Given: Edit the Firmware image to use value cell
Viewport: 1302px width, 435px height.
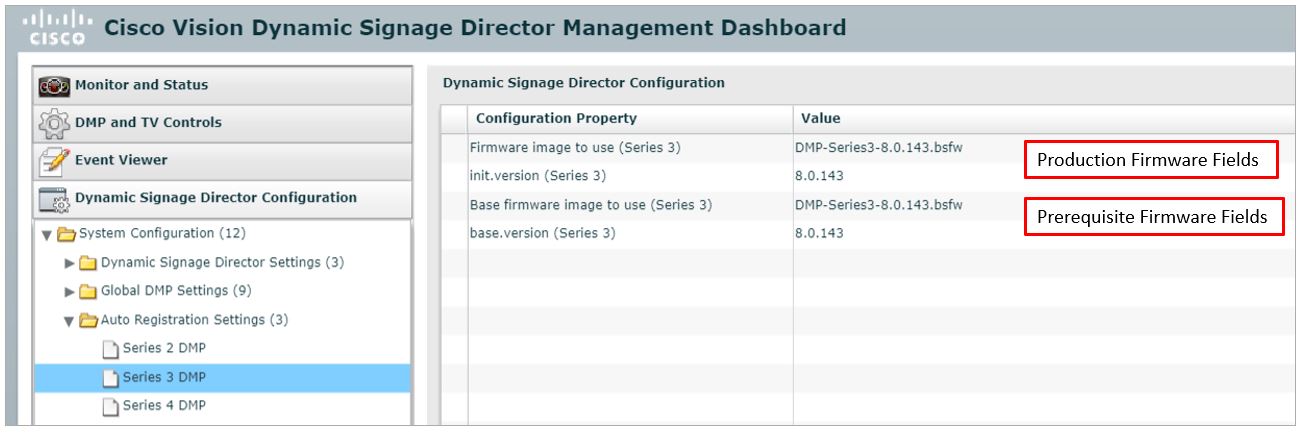Looking at the screenshot, I should [x=879, y=148].
